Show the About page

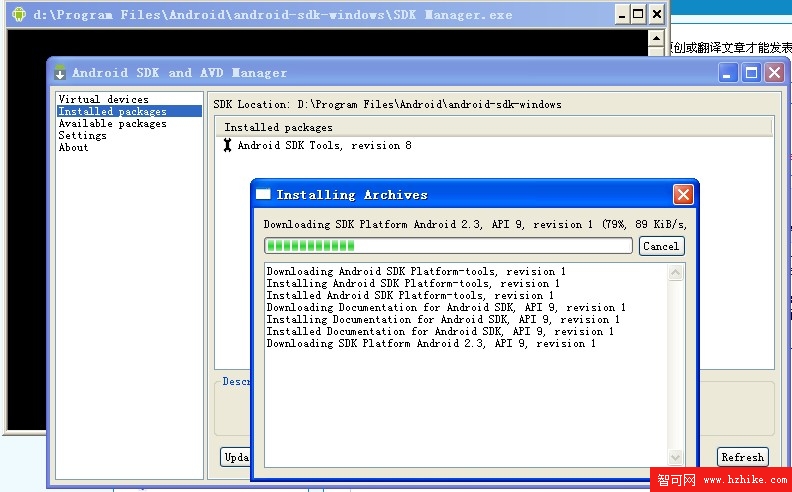[73, 148]
